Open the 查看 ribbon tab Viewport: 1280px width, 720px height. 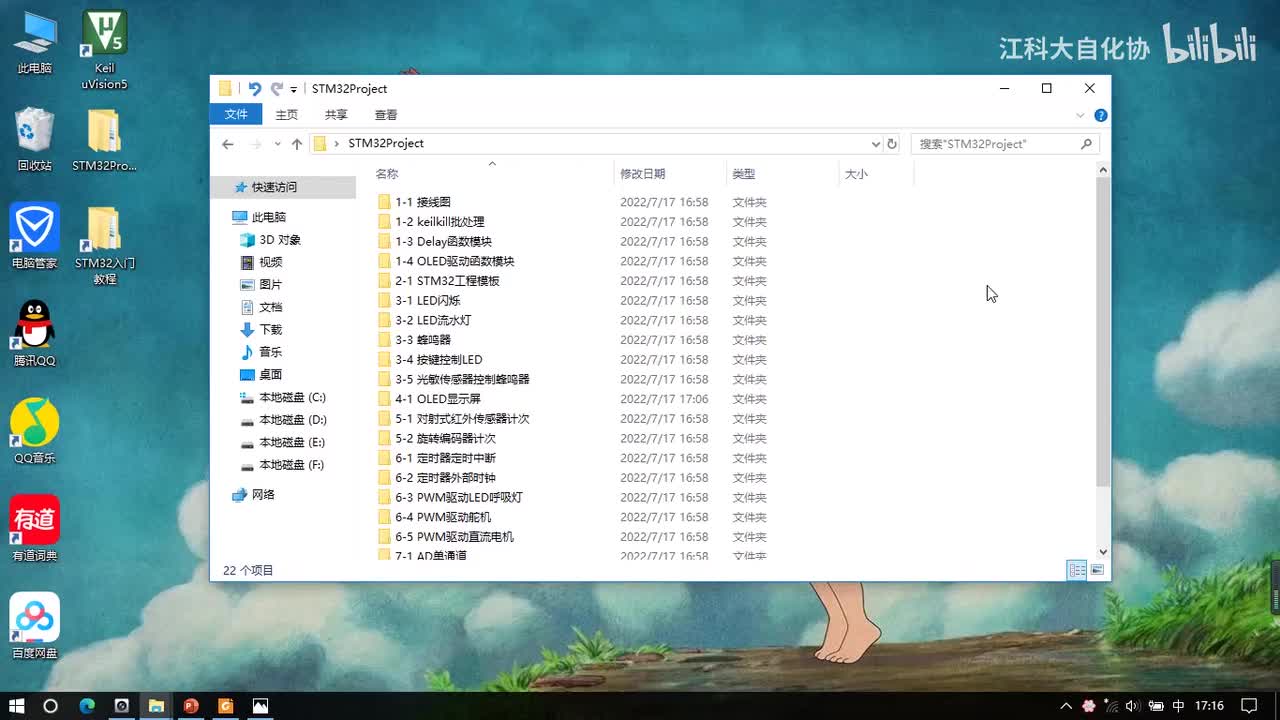386,115
